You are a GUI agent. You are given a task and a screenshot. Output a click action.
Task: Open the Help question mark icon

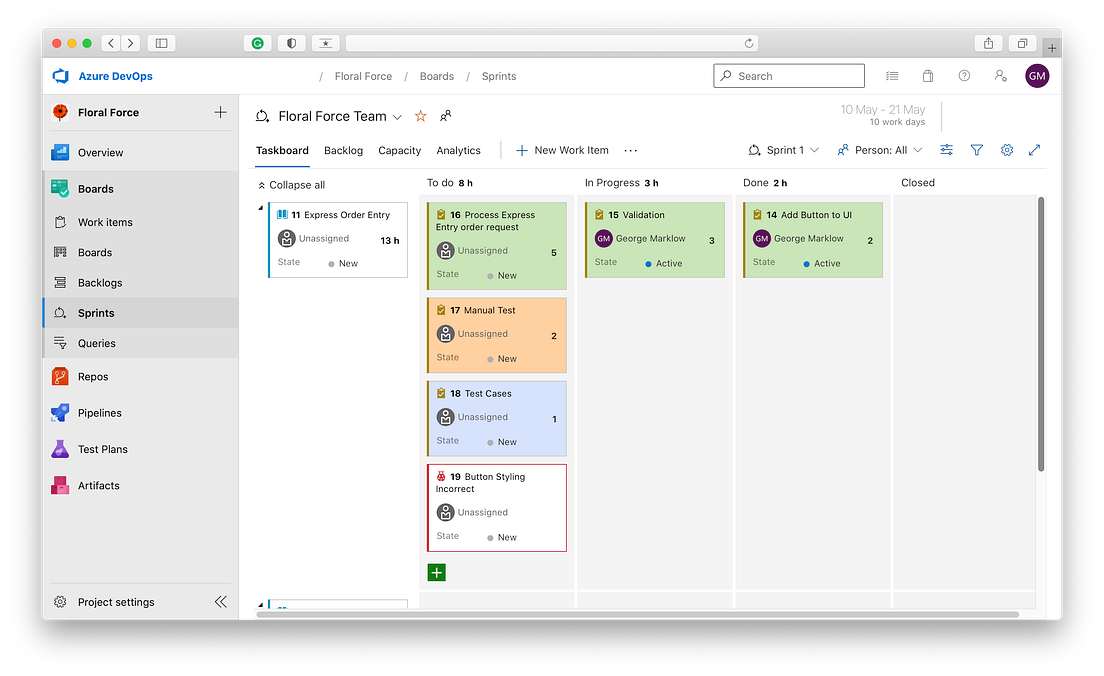[963, 75]
